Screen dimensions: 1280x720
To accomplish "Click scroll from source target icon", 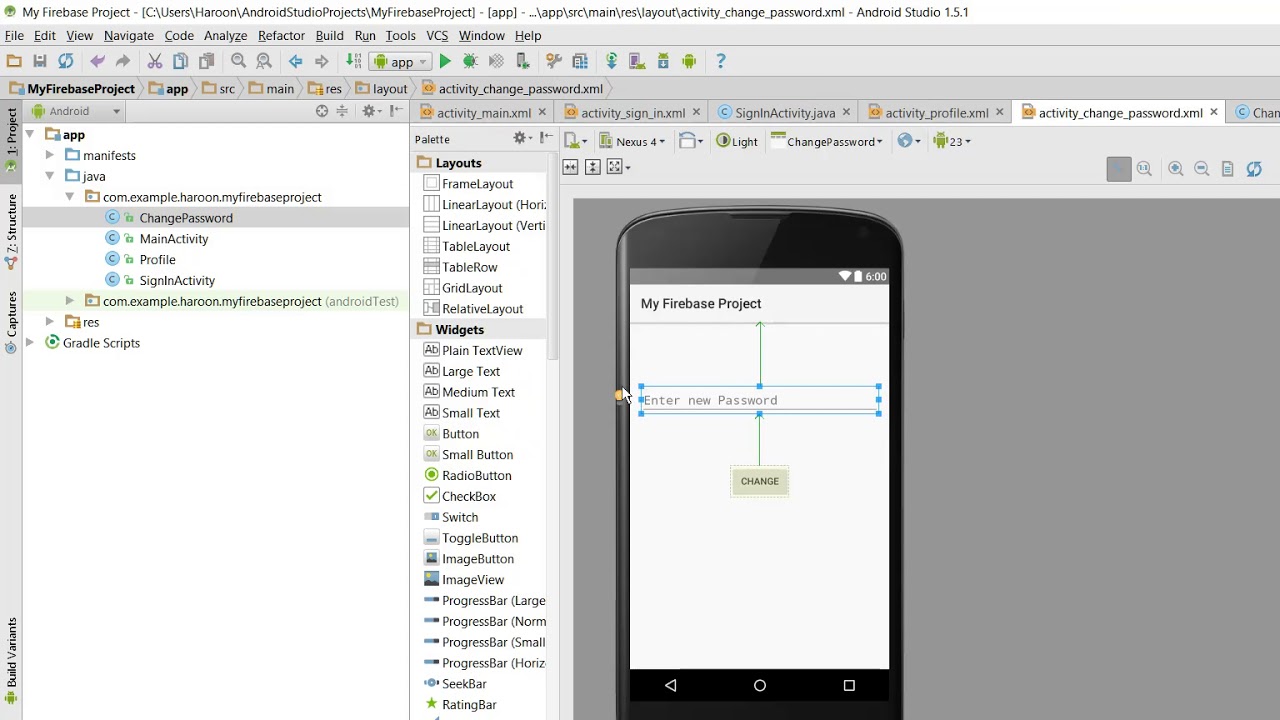I will point(322,111).
